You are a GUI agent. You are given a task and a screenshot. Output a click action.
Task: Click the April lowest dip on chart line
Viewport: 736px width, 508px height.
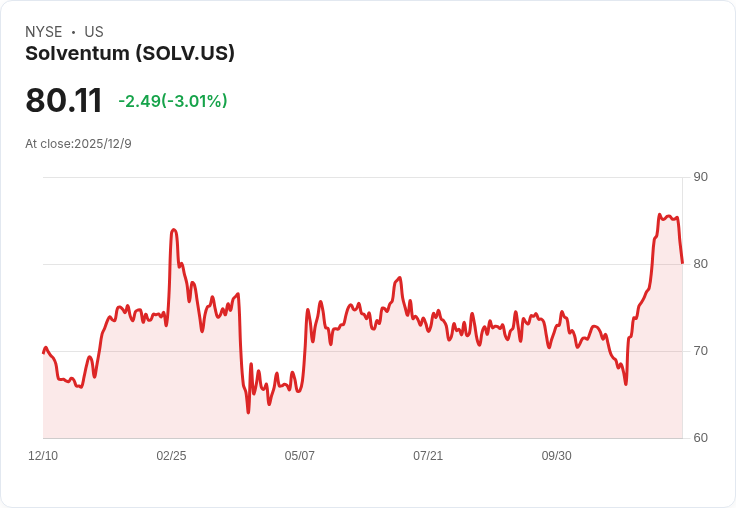click(248, 412)
